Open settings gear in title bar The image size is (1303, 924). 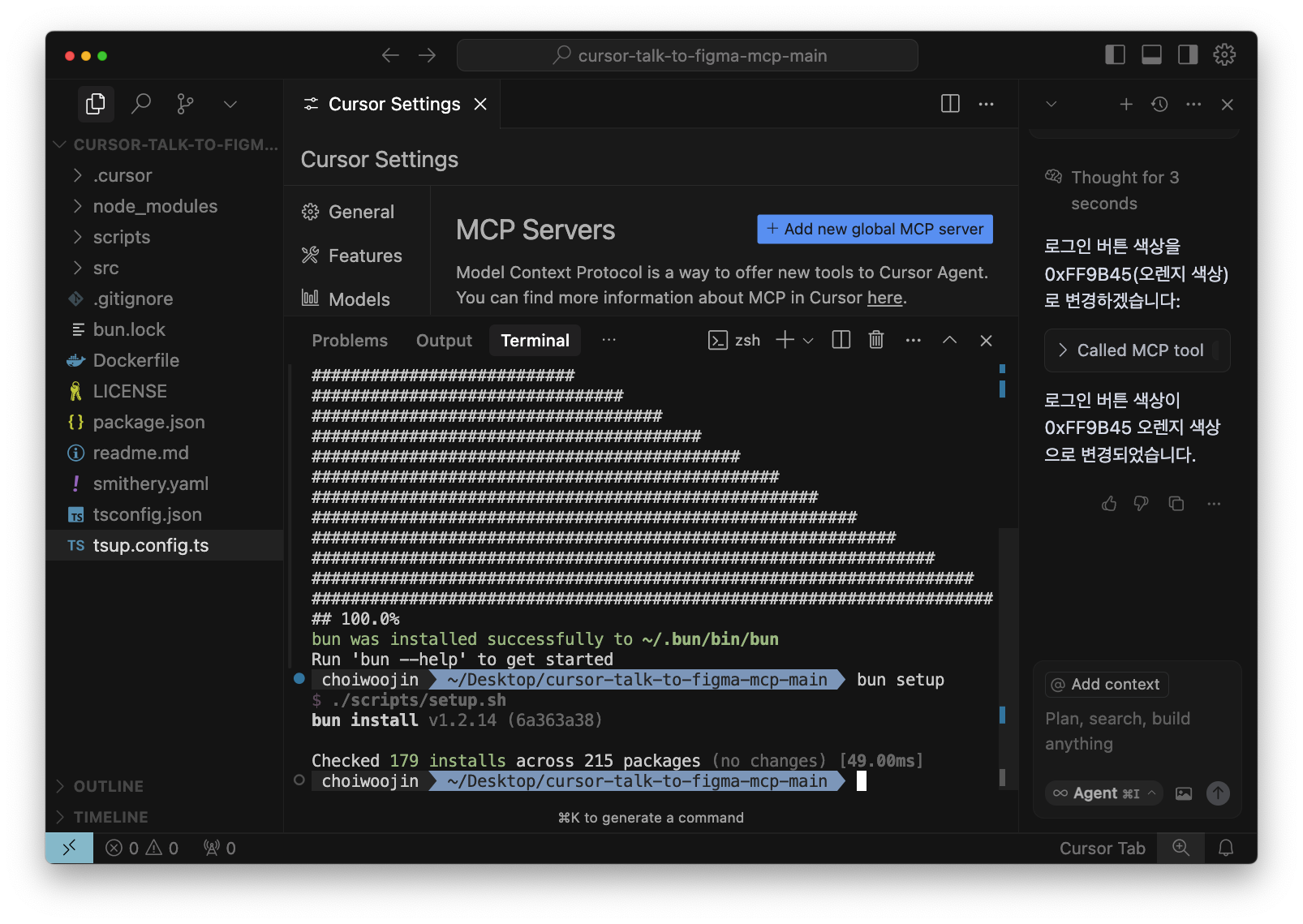pyautogui.click(x=1224, y=54)
